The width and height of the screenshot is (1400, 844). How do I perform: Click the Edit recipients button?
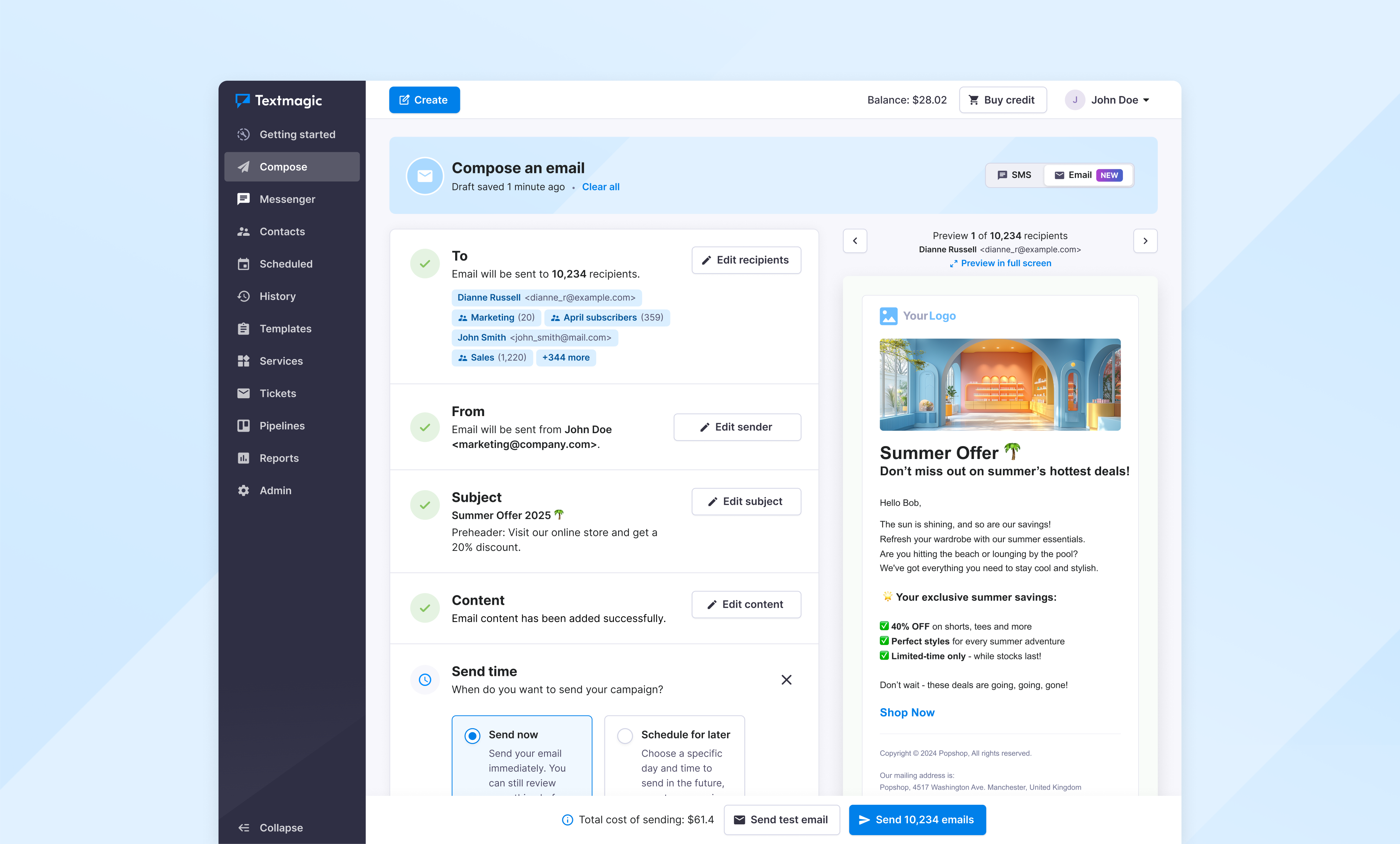pos(746,260)
